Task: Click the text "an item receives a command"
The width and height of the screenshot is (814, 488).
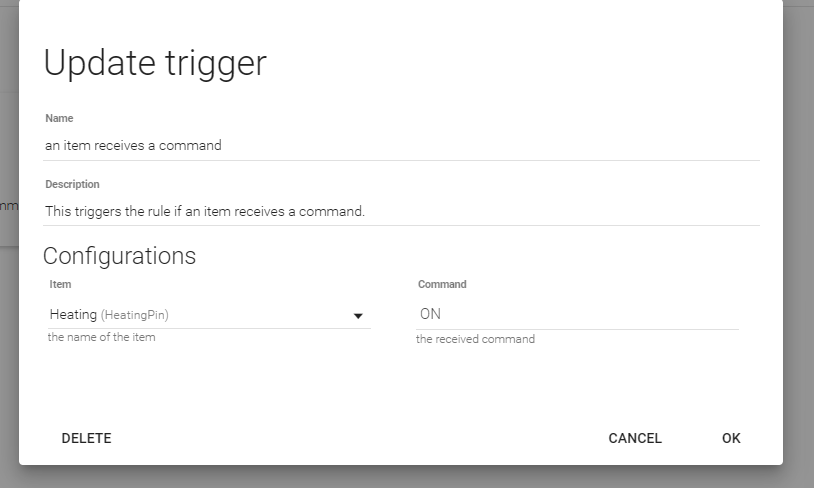Action: tap(133, 145)
